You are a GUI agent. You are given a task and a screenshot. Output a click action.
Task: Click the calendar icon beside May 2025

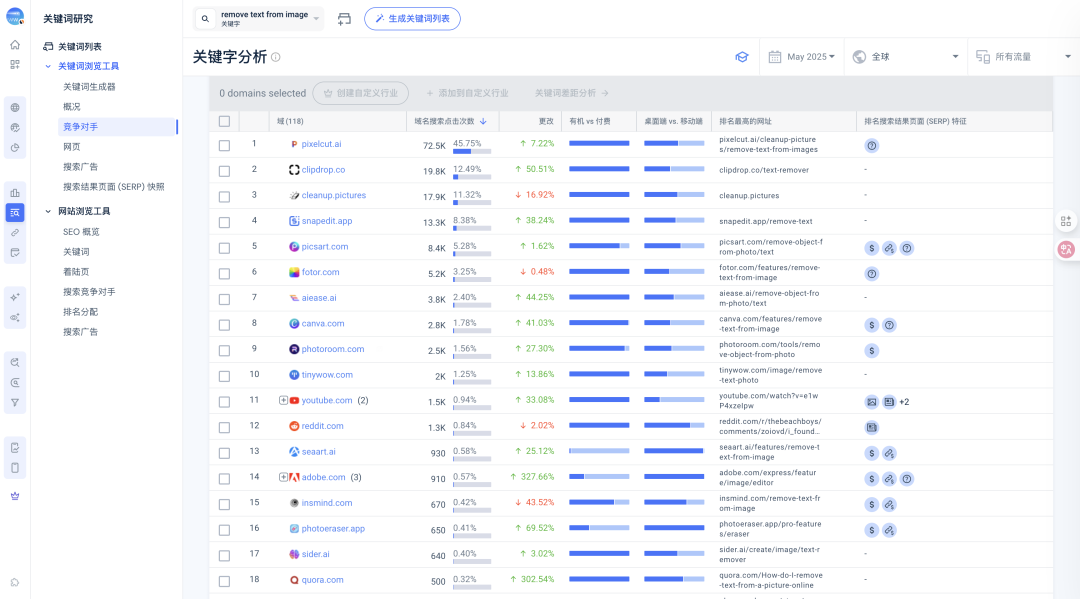pos(775,57)
